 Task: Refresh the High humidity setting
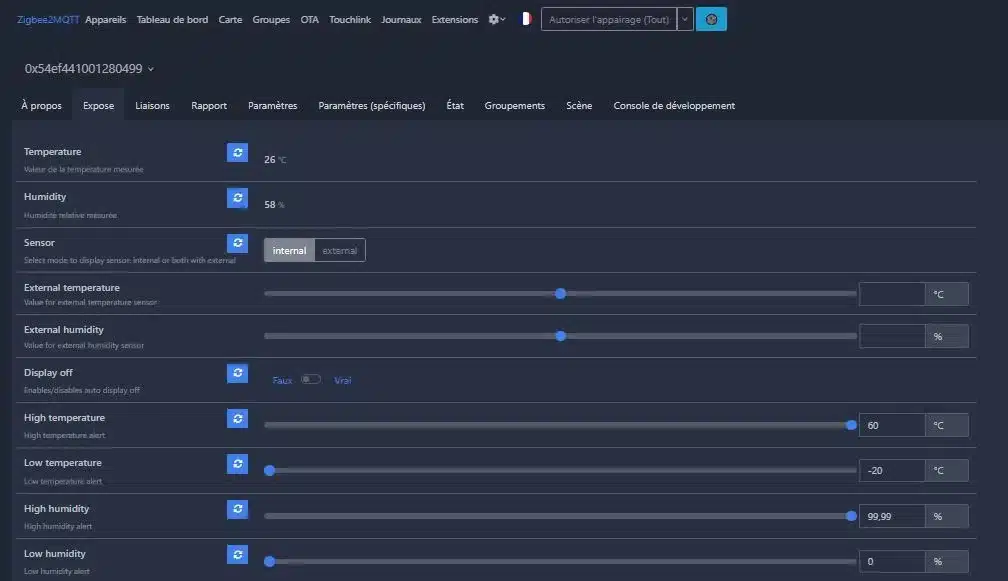pos(237,509)
